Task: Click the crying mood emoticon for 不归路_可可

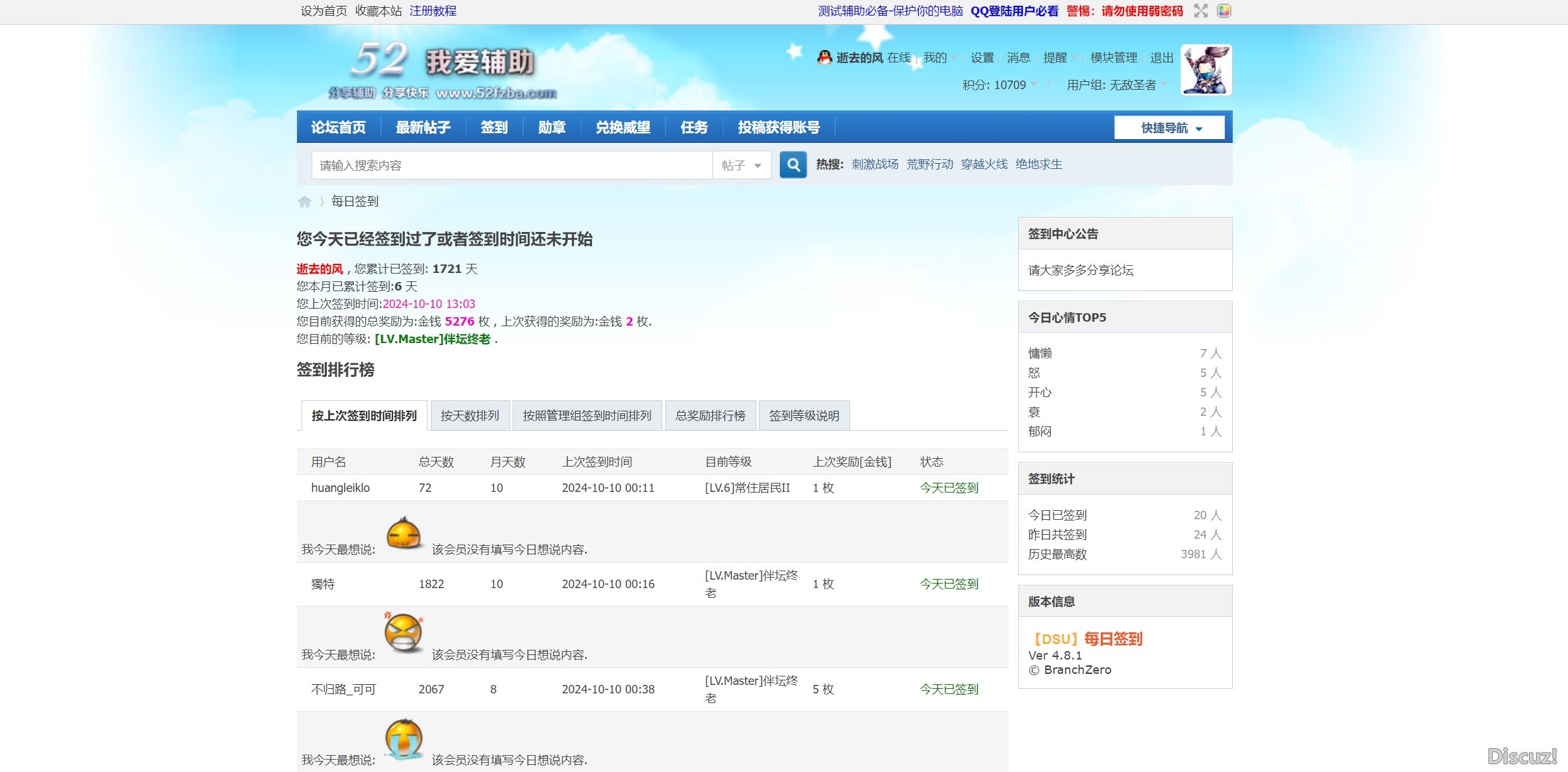Action: click(x=404, y=738)
